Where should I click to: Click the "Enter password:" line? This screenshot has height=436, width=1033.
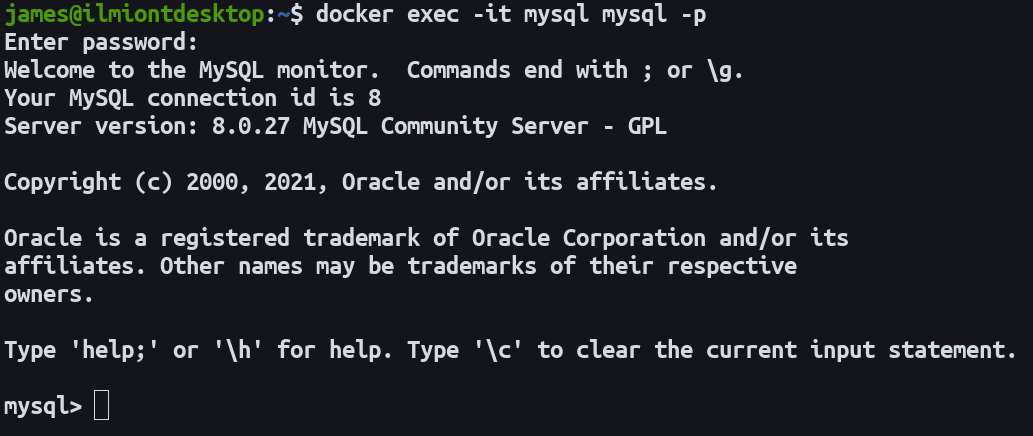pos(101,43)
